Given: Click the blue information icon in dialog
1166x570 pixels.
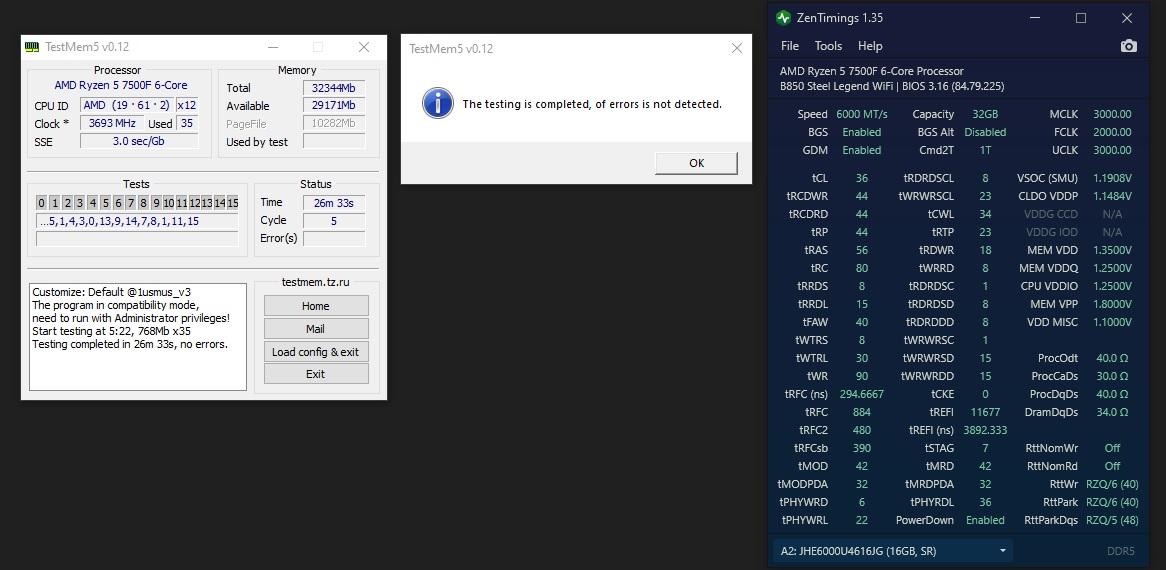Looking at the screenshot, I should click(438, 103).
